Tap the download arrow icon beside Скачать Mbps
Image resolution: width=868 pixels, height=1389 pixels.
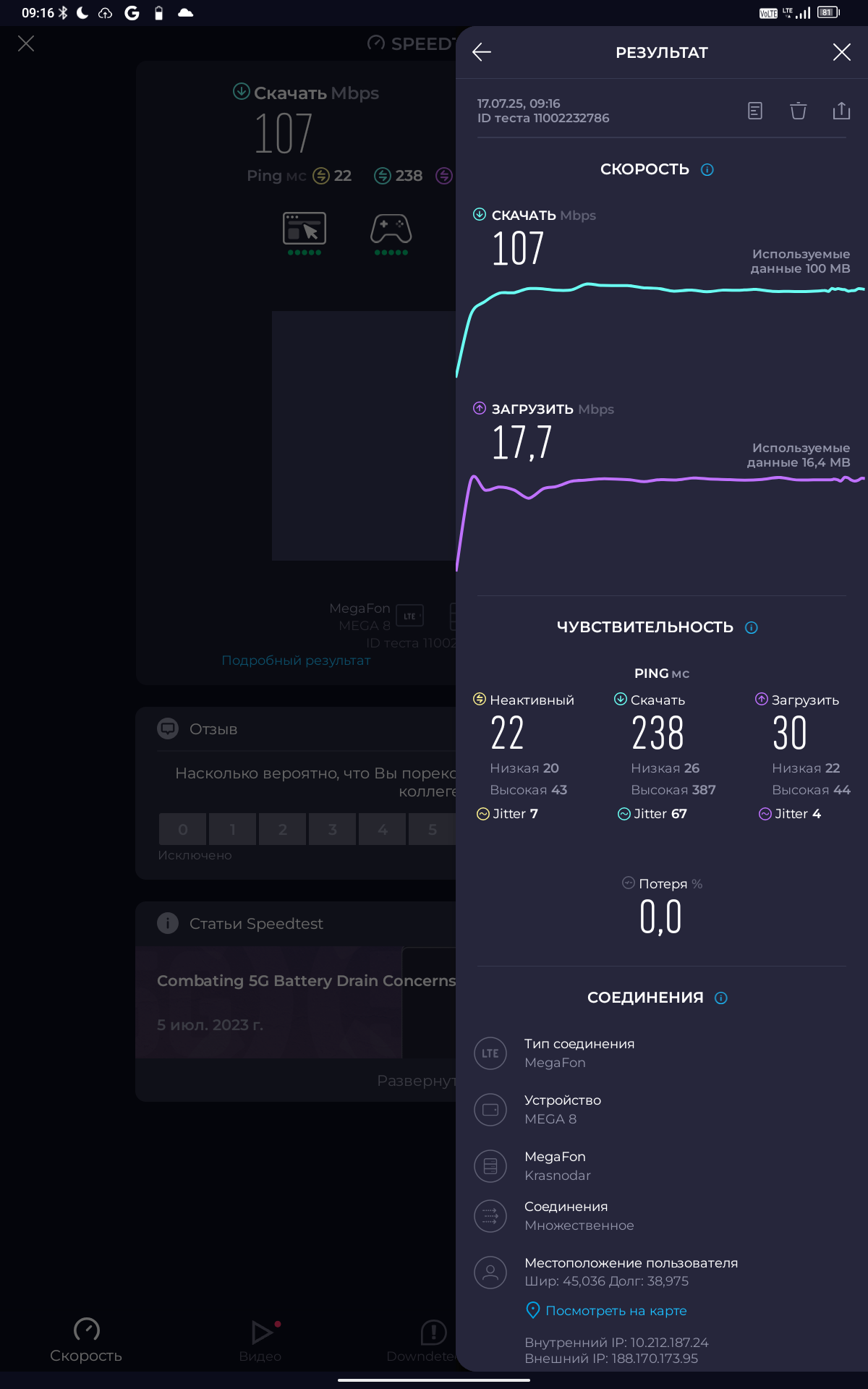[480, 214]
